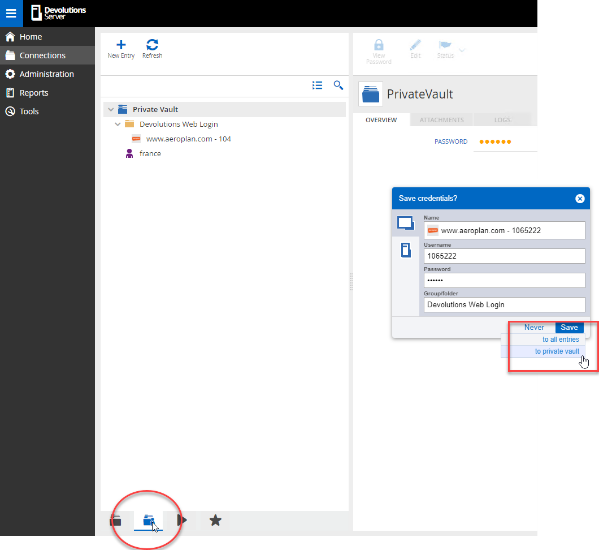Collapse the Devolutions Web Login folder
The width and height of the screenshot is (599, 550).
click(118, 124)
